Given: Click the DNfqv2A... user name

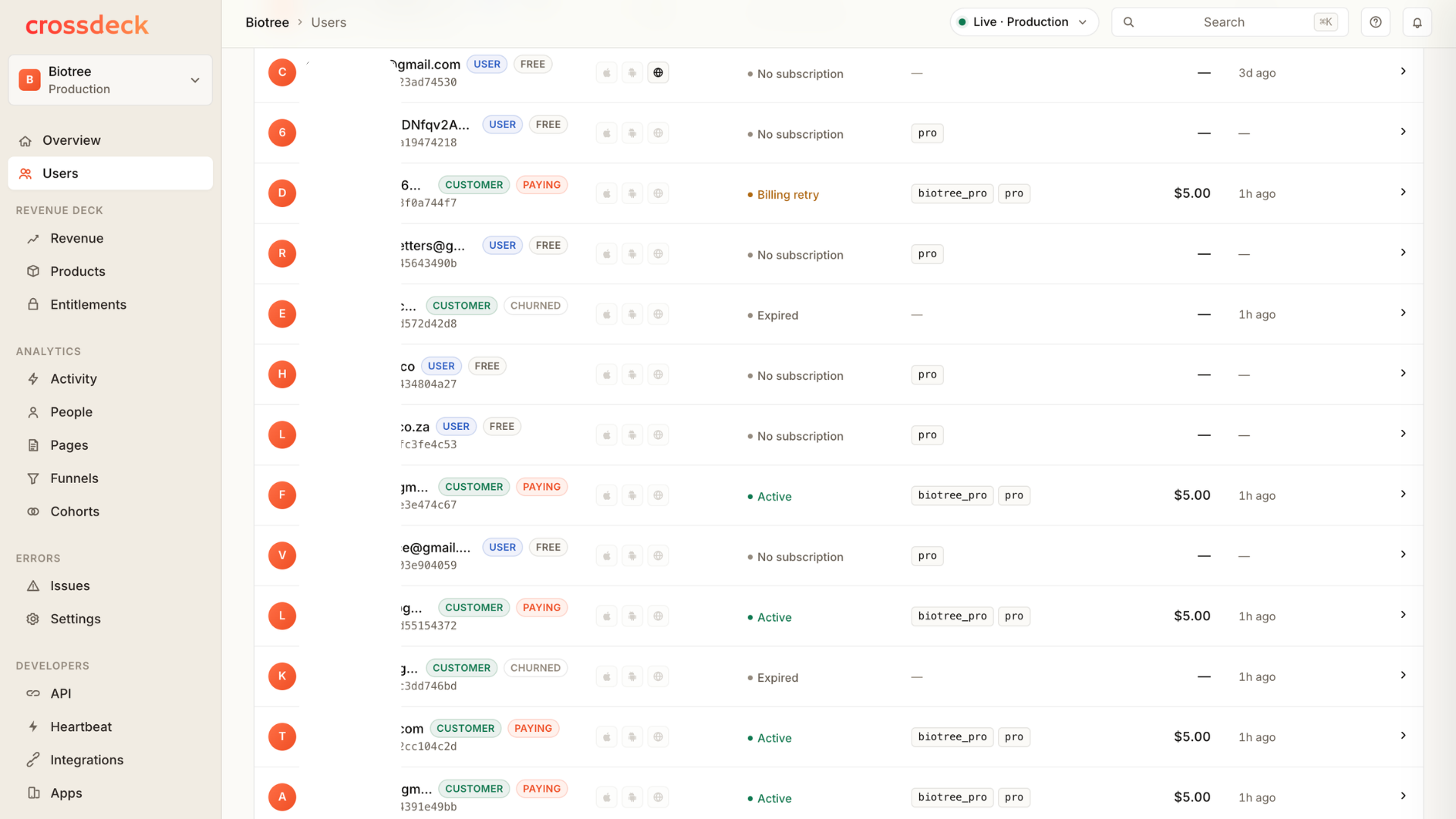Looking at the screenshot, I should tap(435, 125).
